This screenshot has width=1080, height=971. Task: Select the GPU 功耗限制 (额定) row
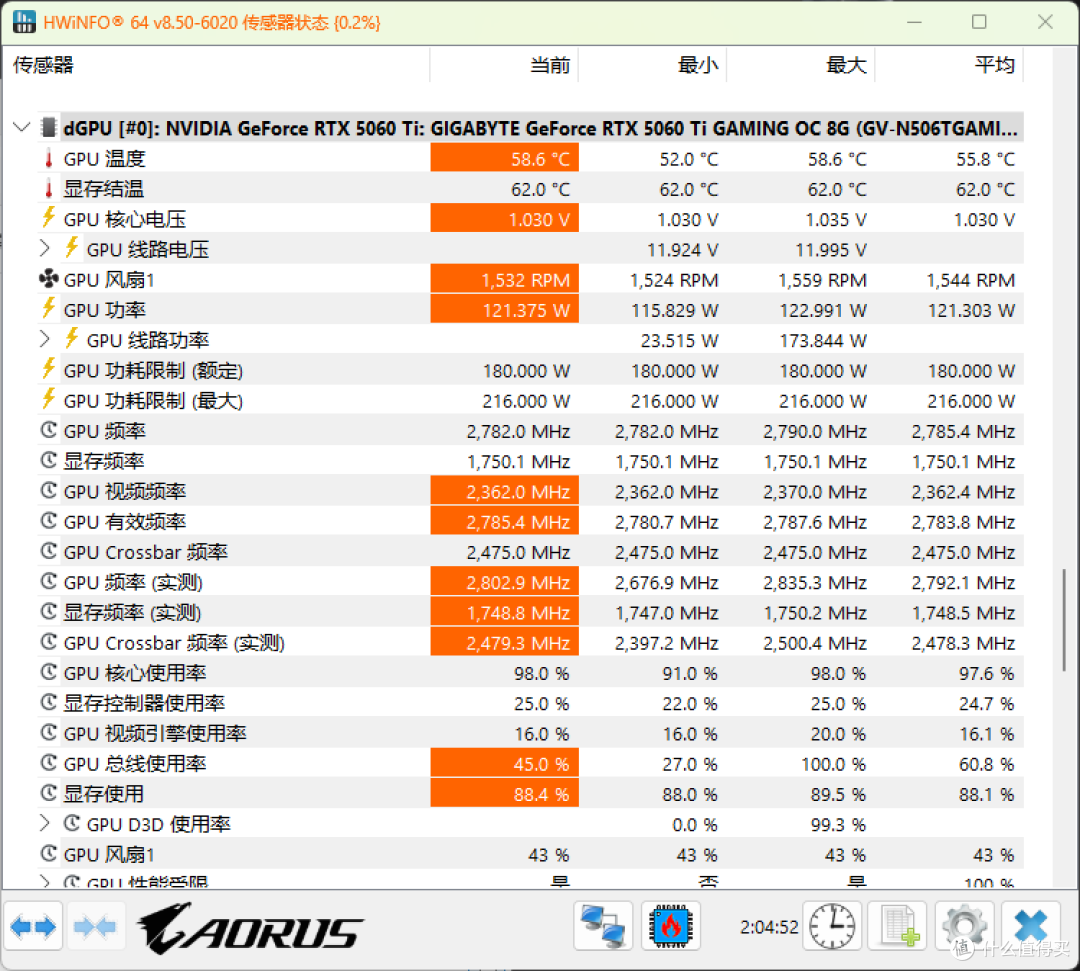point(531,370)
